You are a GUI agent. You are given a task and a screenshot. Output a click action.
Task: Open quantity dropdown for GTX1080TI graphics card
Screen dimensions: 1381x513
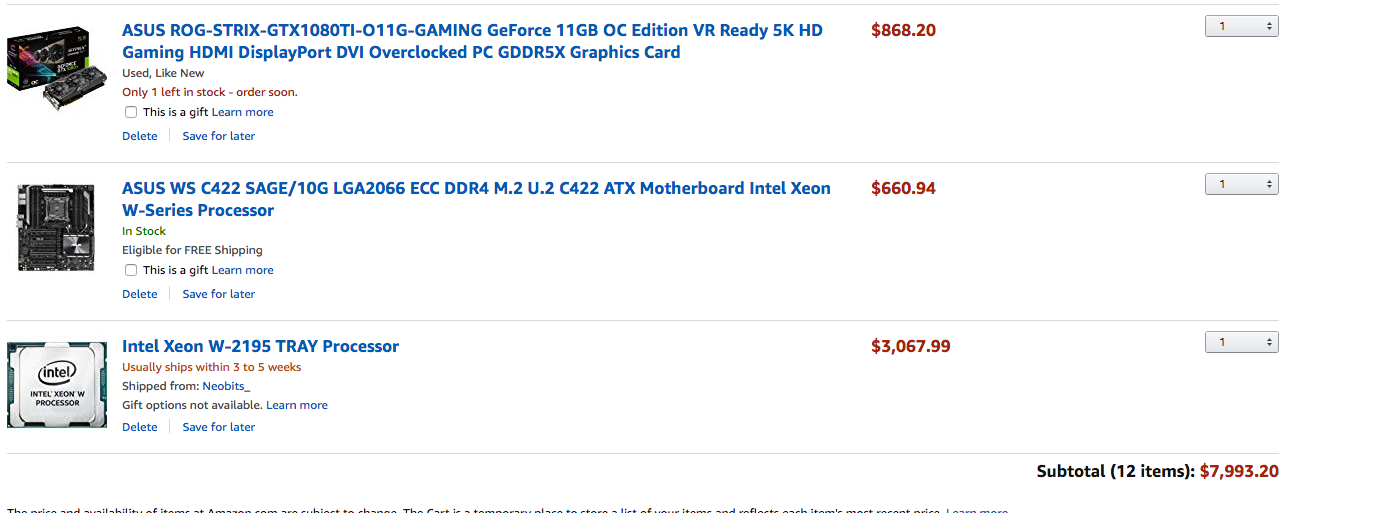(x=1241, y=26)
